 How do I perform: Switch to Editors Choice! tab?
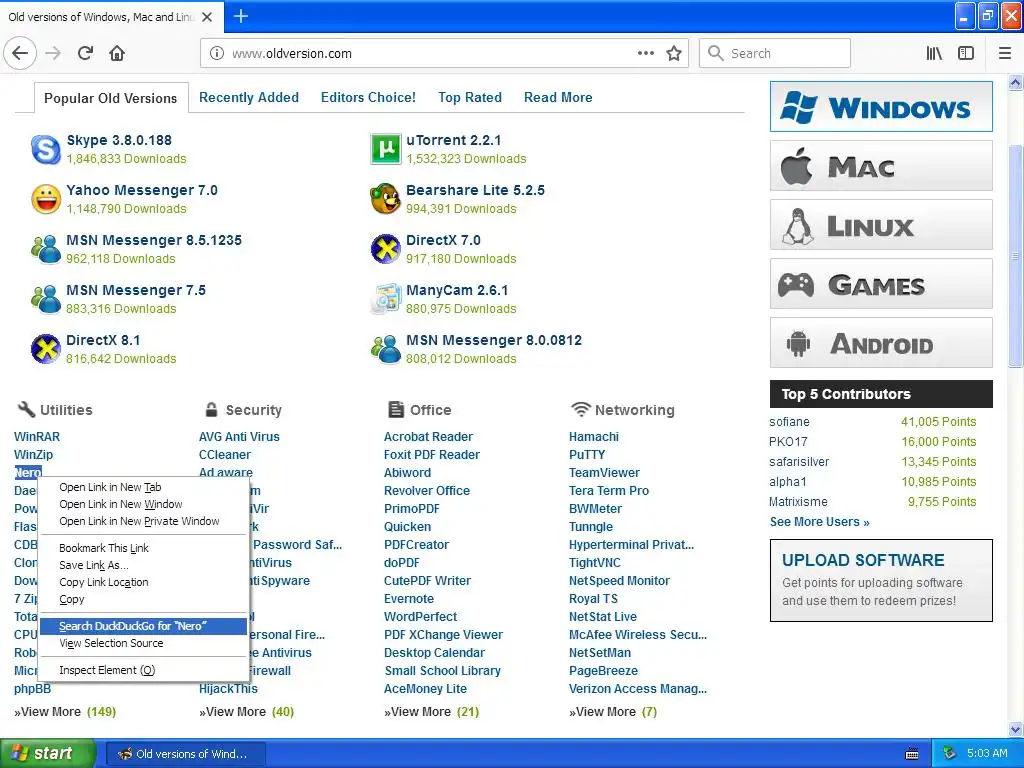click(368, 97)
